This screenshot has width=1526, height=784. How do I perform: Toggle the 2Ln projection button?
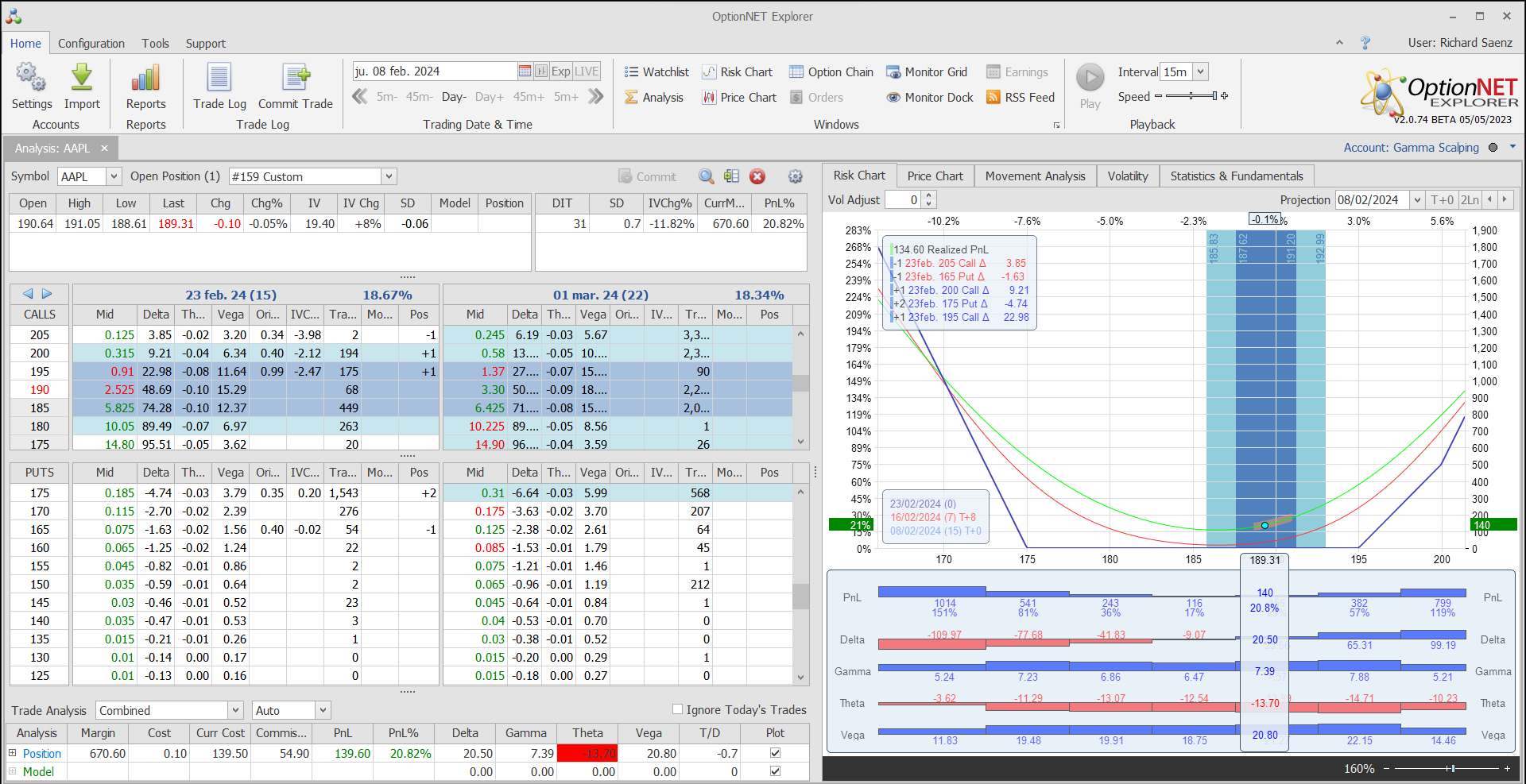tap(1470, 200)
